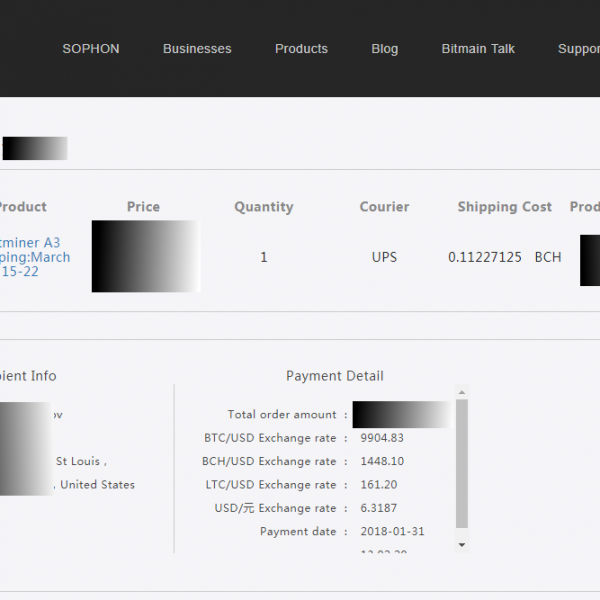Go to the Businesses menu
This screenshot has height=600, width=600.
tap(197, 48)
